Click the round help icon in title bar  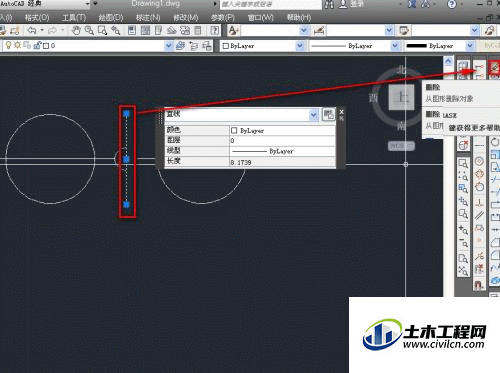click(451, 4)
